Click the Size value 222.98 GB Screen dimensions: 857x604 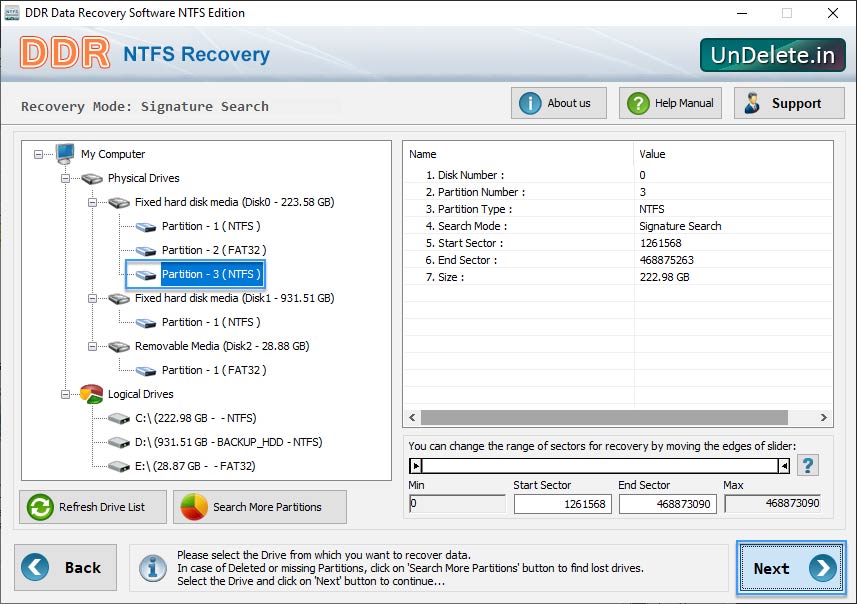[664, 277]
